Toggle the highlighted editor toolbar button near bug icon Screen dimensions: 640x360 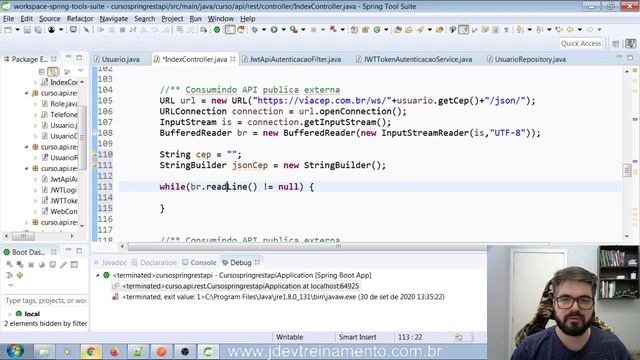click(230, 29)
